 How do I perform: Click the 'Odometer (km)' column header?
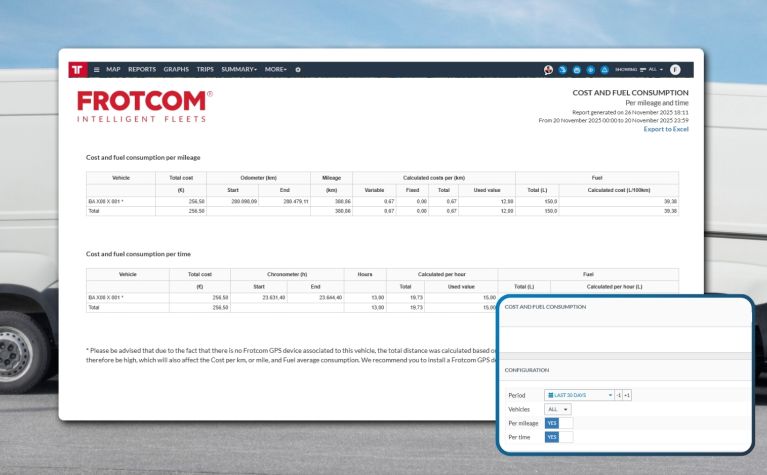(x=258, y=178)
